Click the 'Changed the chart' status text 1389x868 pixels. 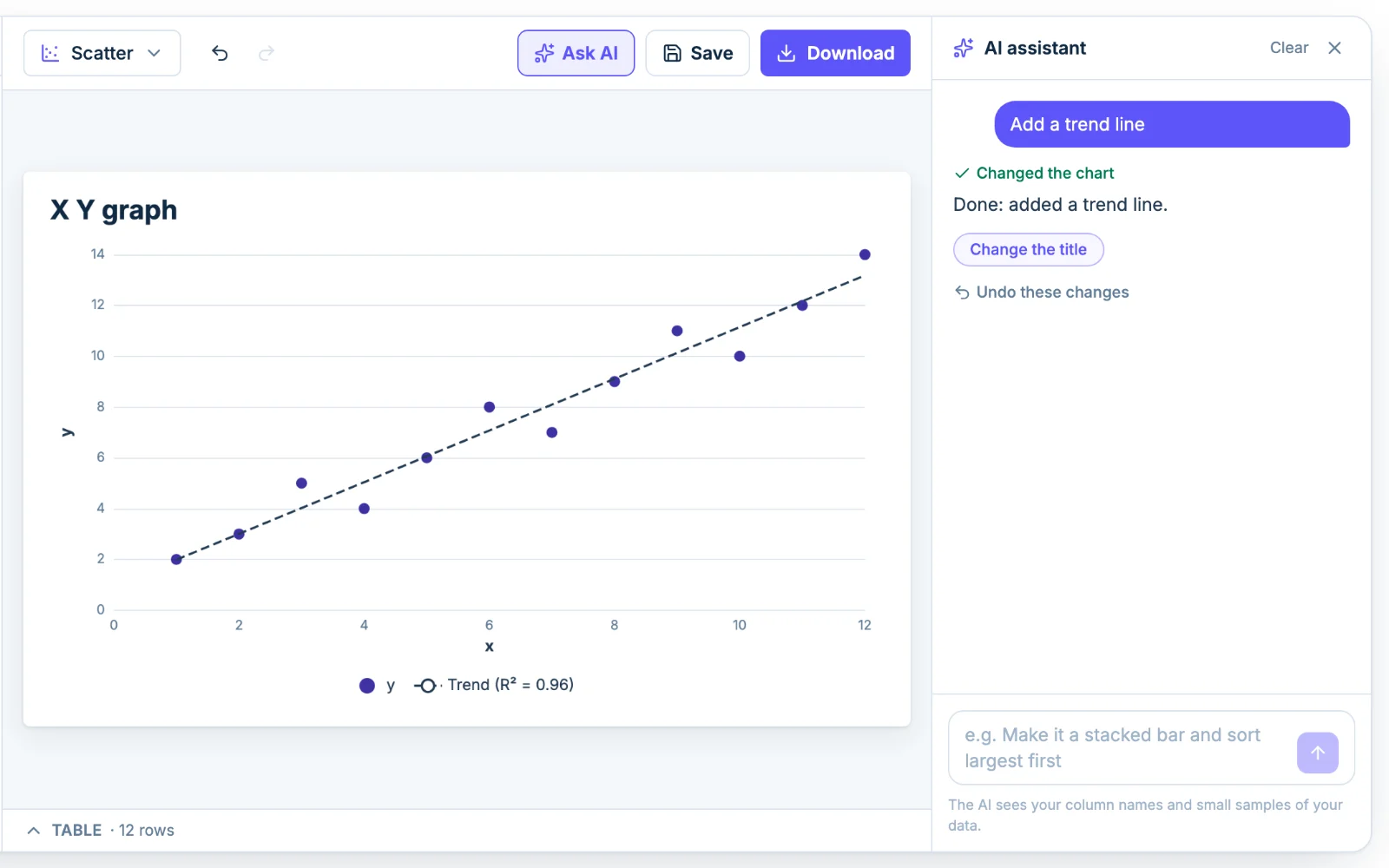point(1044,173)
